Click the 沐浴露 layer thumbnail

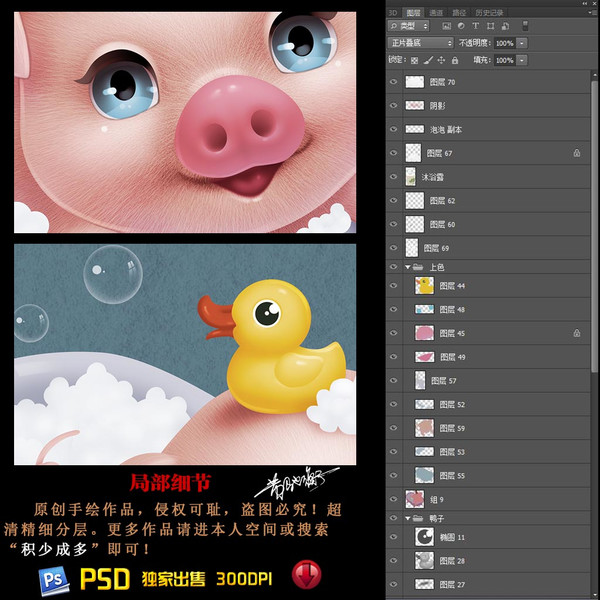410,177
